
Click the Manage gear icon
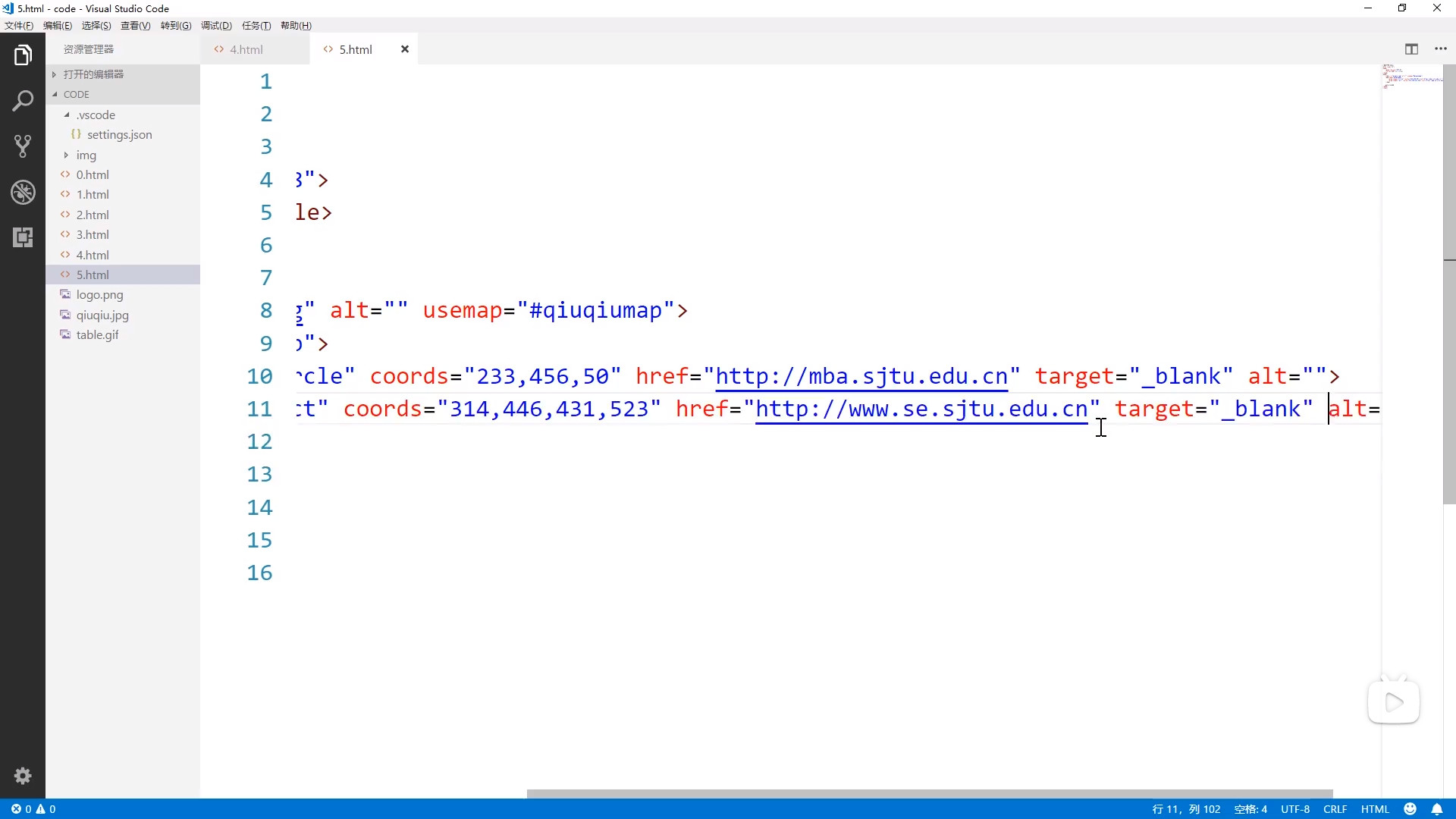point(23,776)
